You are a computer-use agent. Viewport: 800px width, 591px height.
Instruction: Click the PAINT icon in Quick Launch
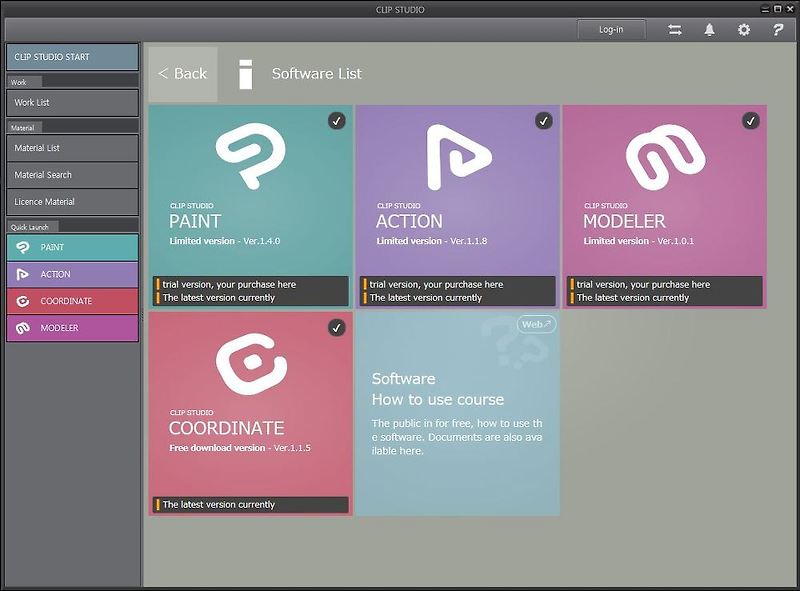click(22, 247)
